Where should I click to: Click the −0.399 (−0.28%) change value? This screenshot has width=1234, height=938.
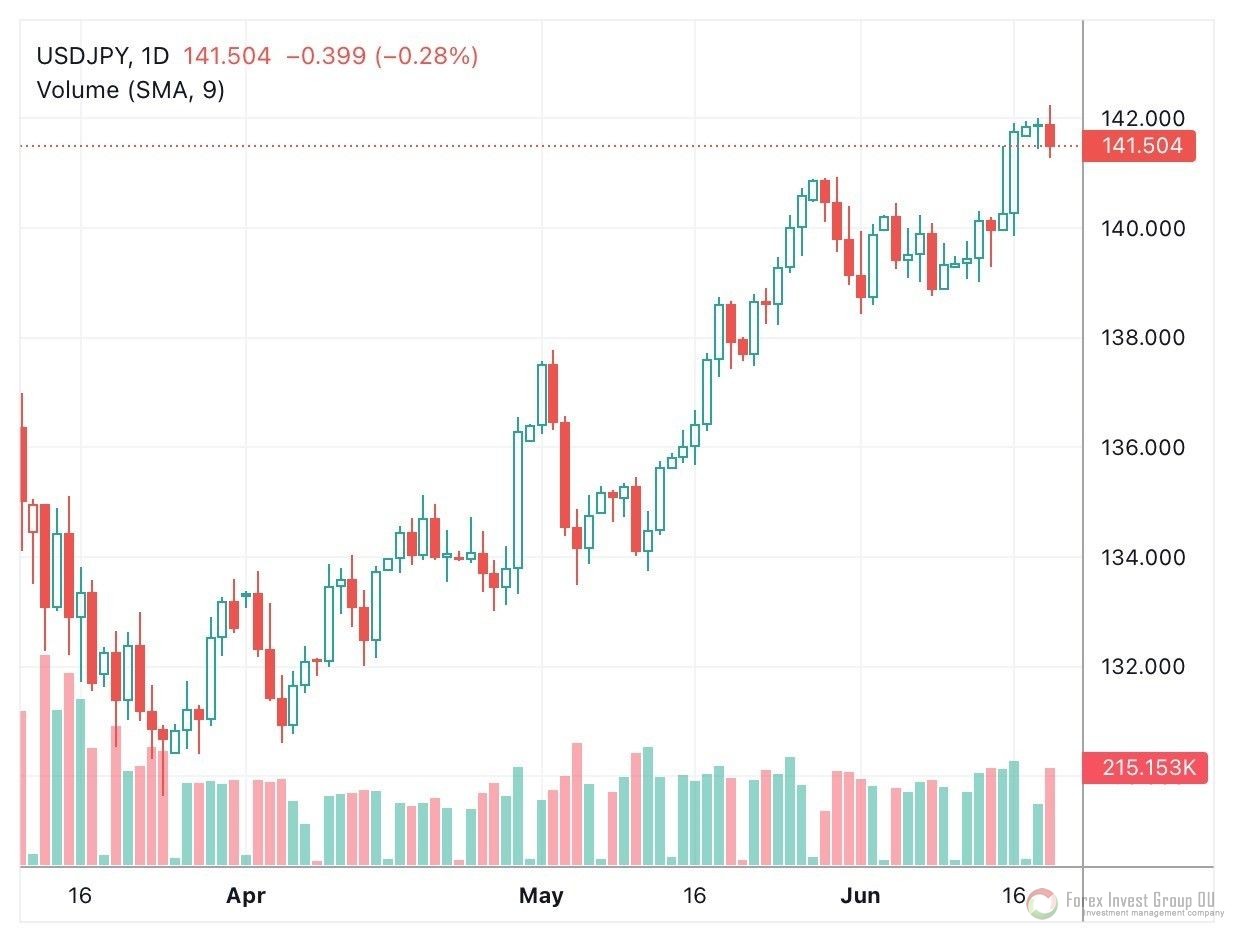[x=382, y=56]
